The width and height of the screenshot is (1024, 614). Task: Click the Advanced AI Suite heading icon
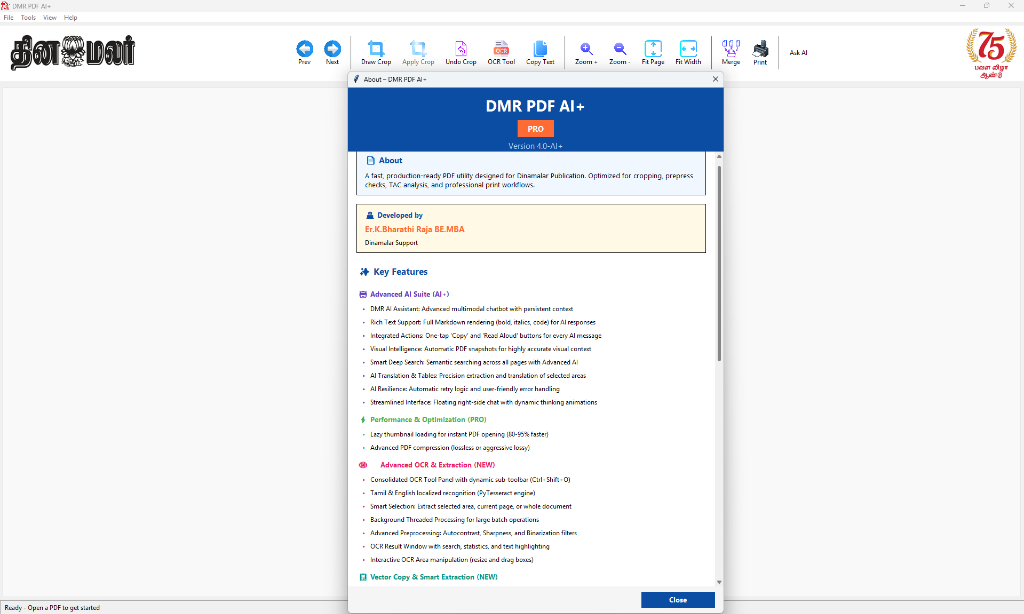coord(363,295)
